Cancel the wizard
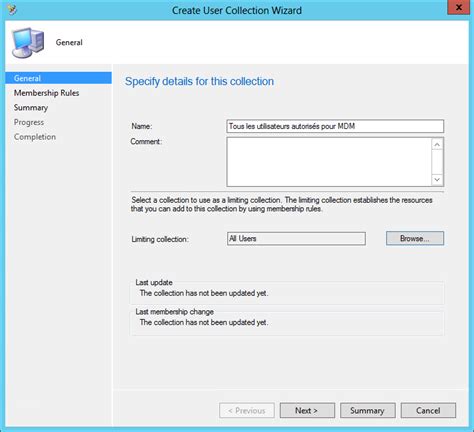 point(428,410)
